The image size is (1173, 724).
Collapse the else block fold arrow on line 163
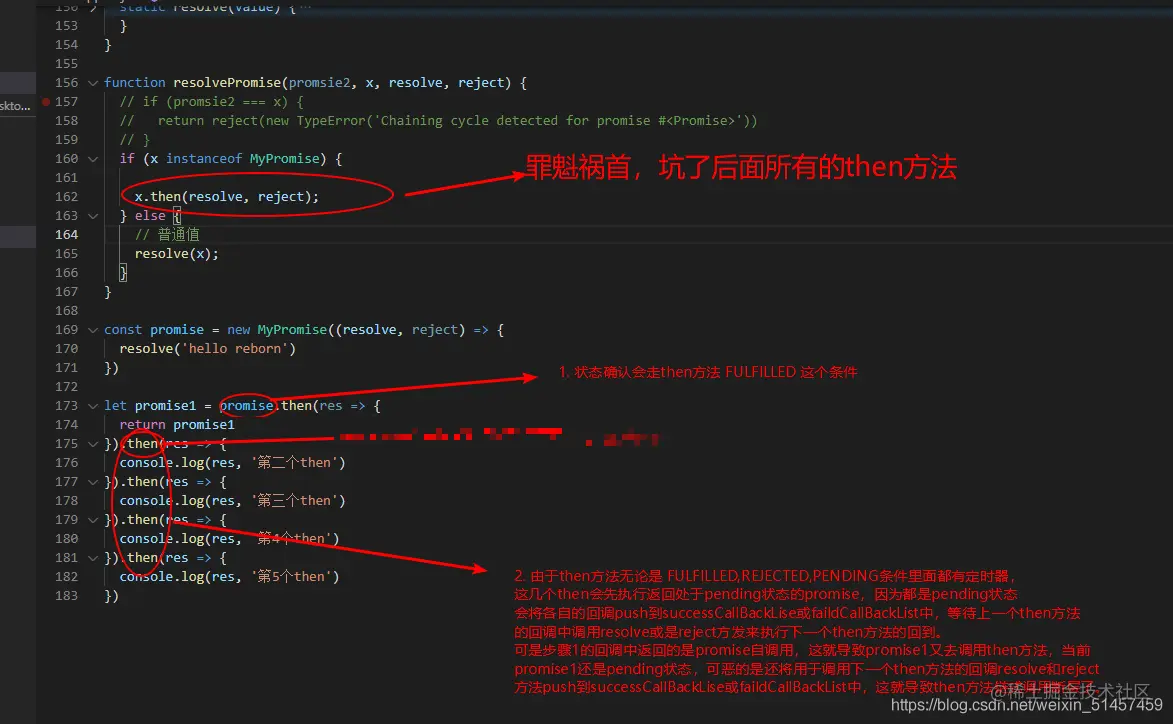92,215
